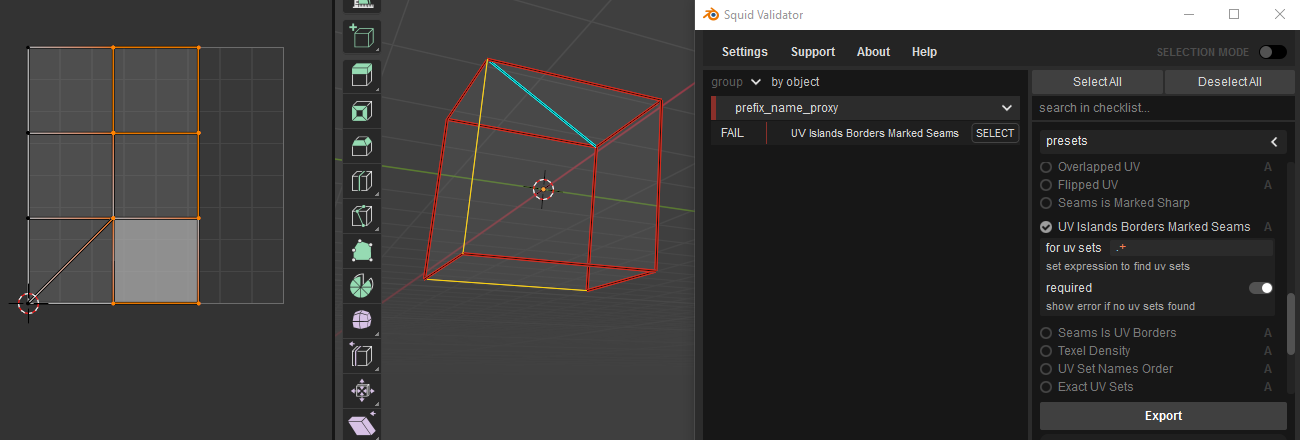Click the 'by object' grouping text
The image size is (1300, 440).
tap(795, 82)
